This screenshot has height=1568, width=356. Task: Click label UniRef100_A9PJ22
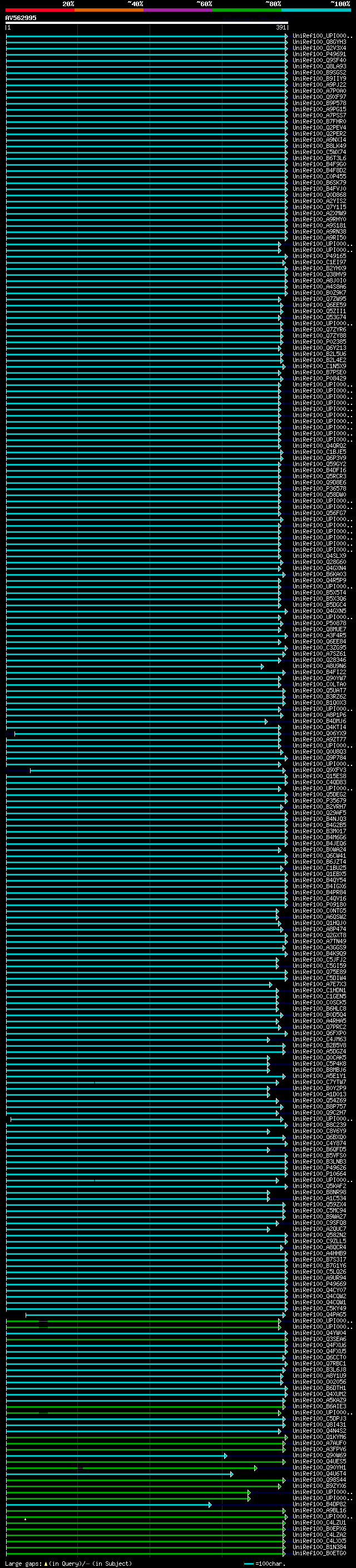[x=319, y=85]
